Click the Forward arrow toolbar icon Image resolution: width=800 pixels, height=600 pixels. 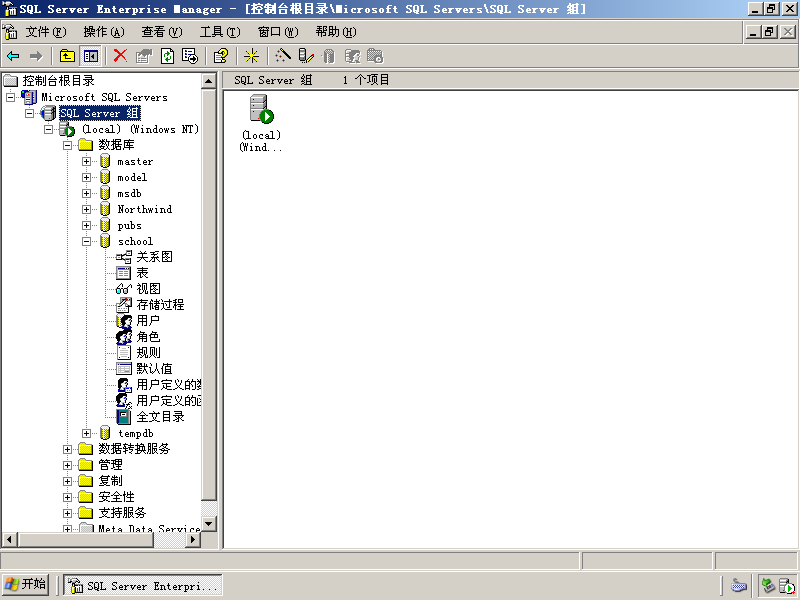coord(36,56)
